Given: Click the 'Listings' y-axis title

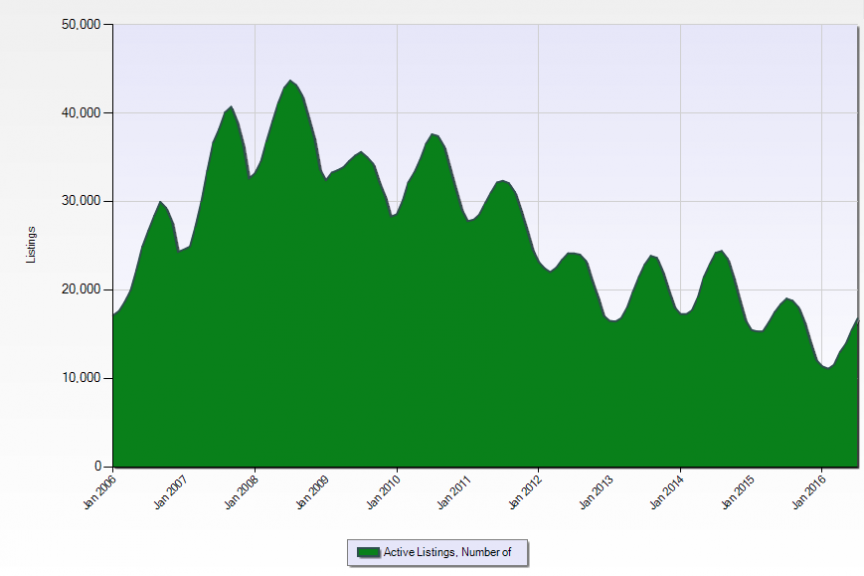Looking at the screenshot, I should tap(31, 245).
